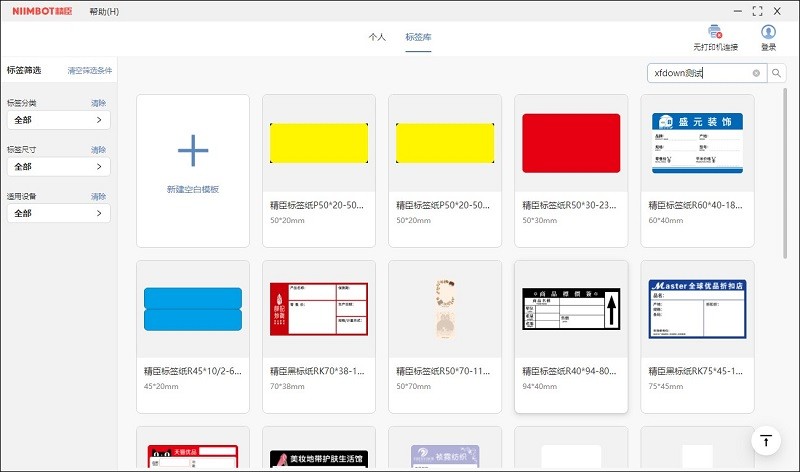Screen dimensions: 800x472
Task: Clear the search text with the x icon
Action: (x=756, y=73)
